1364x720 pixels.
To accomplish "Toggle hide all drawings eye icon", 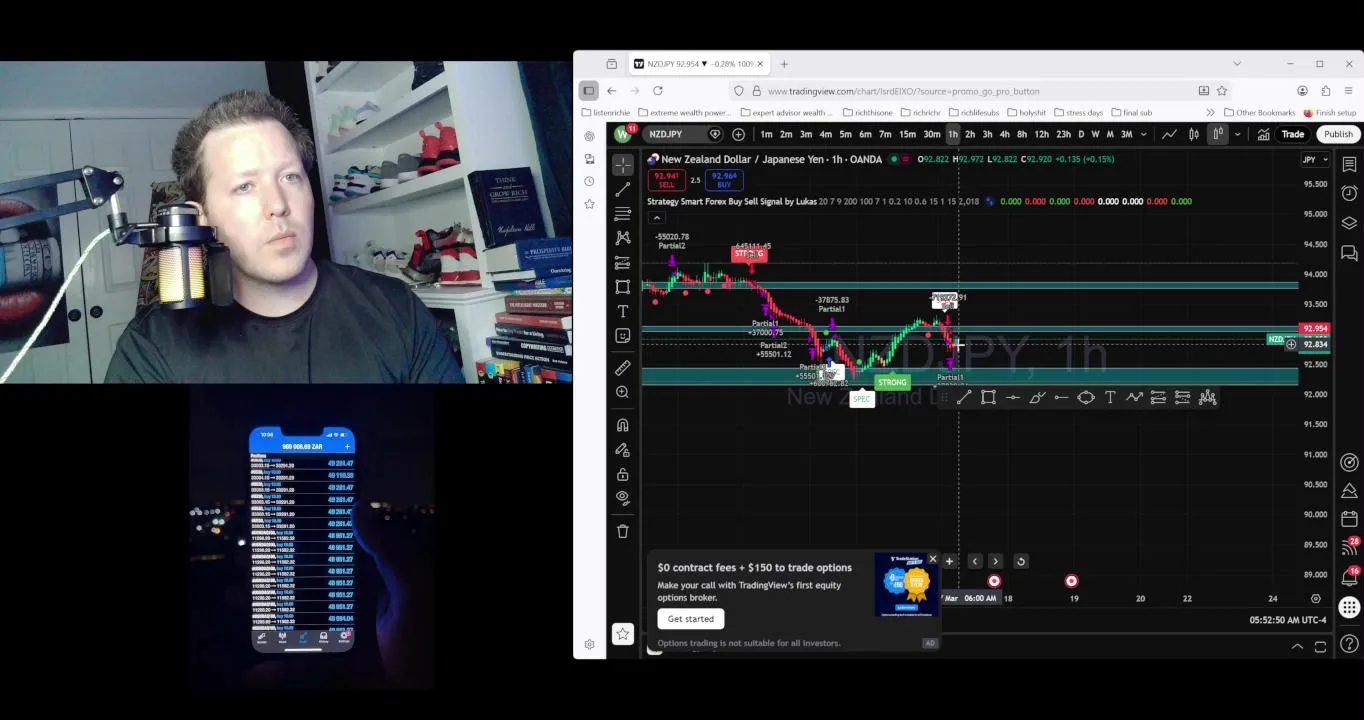I will pos(623,498).
